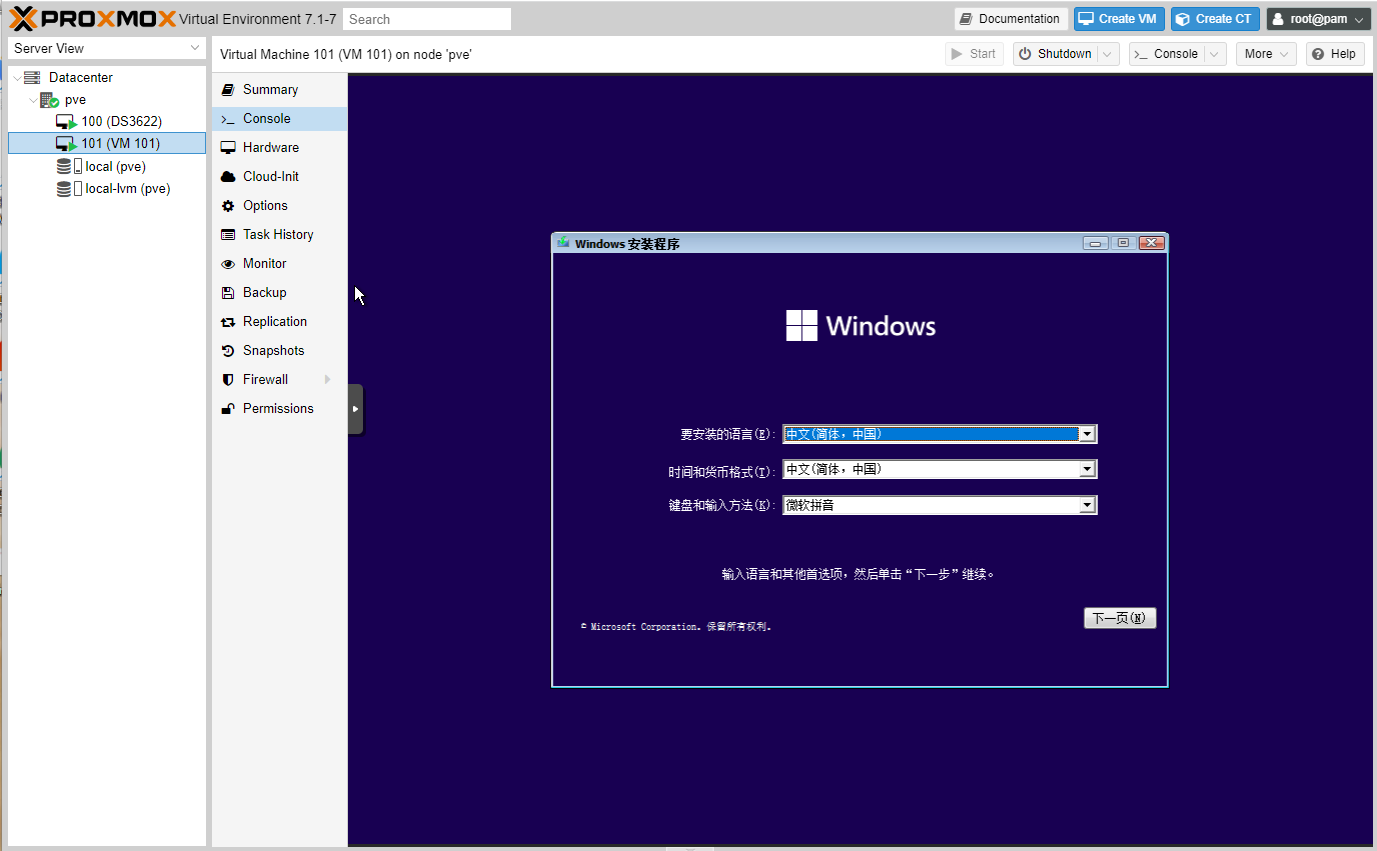The height and width of the screenshot is (851, 1377).
Task: Open the language to install dropdown
Action: (x=940, y=434)
